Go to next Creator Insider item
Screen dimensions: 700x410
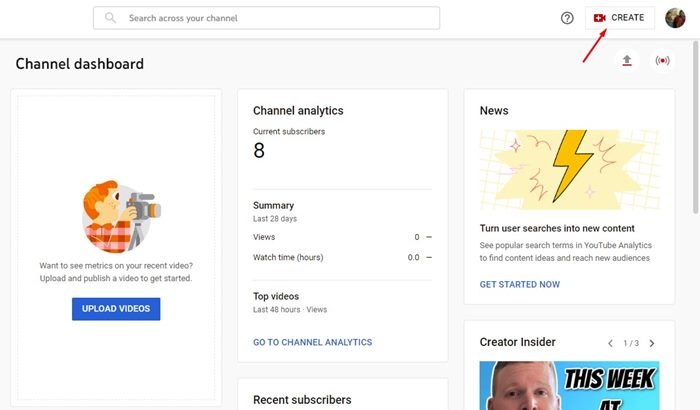pyautogui.click(x=652, y=343)
